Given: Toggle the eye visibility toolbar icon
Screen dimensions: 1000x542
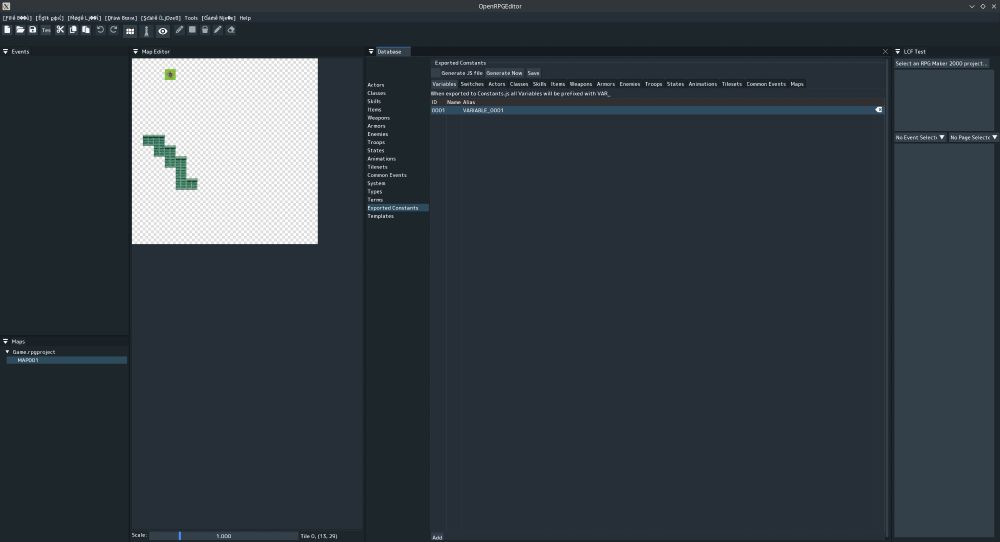Looking at the screenshot, I should point(163,31).
